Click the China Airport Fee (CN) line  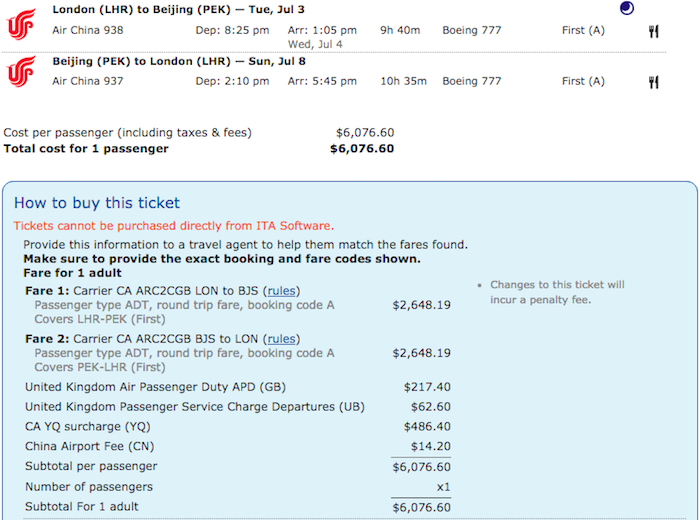point(238,446)
